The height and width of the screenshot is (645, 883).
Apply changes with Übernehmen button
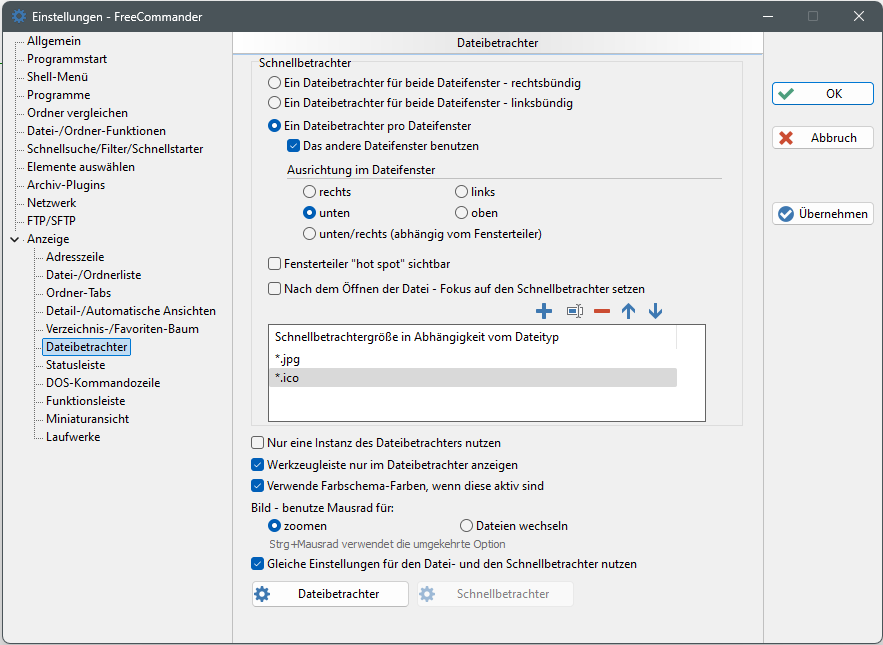823,214
